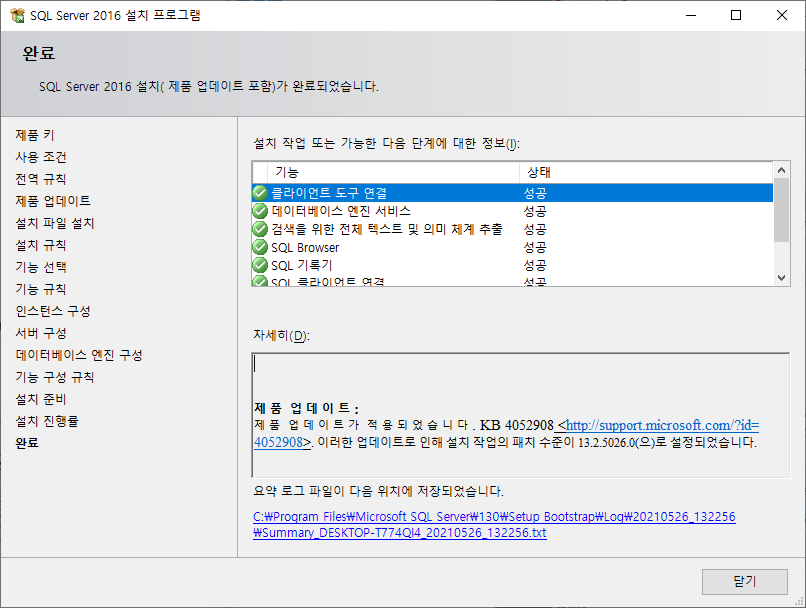Click the 기능 규칙 step in sidebar
The image size is (806, 608).
click(x=41, y=289)
